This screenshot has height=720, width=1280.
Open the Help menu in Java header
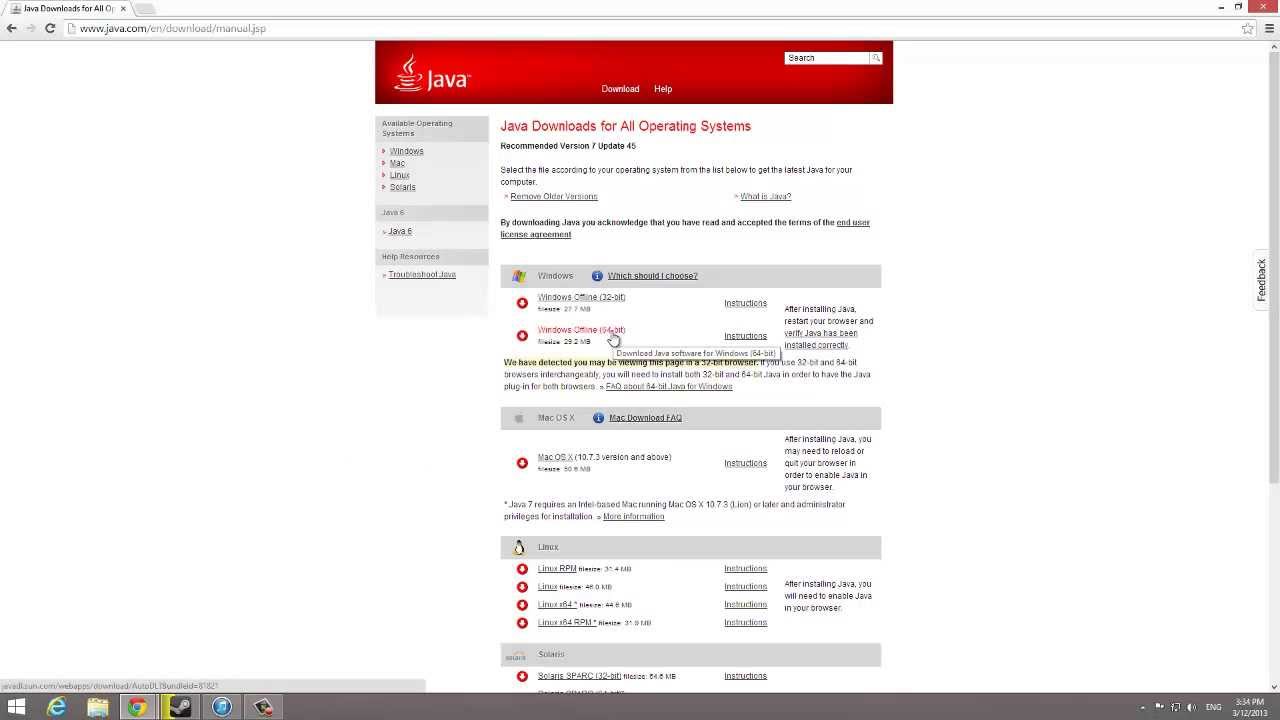click(x=663, y=89)
